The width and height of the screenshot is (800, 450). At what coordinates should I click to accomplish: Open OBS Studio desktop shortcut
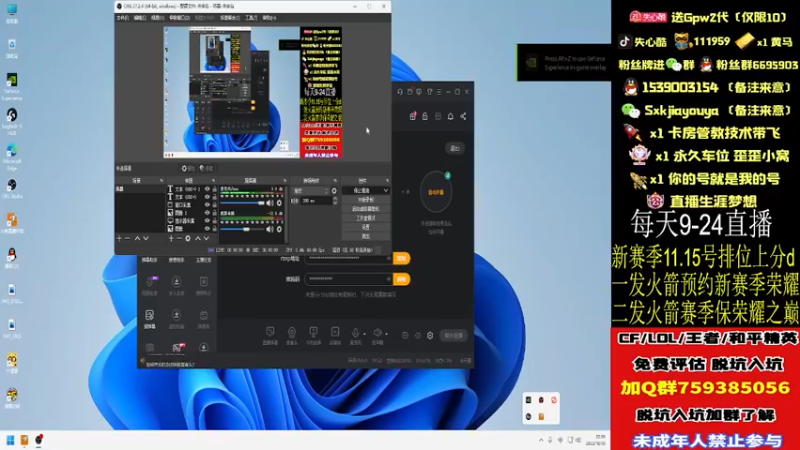click(x=12, y=188)
